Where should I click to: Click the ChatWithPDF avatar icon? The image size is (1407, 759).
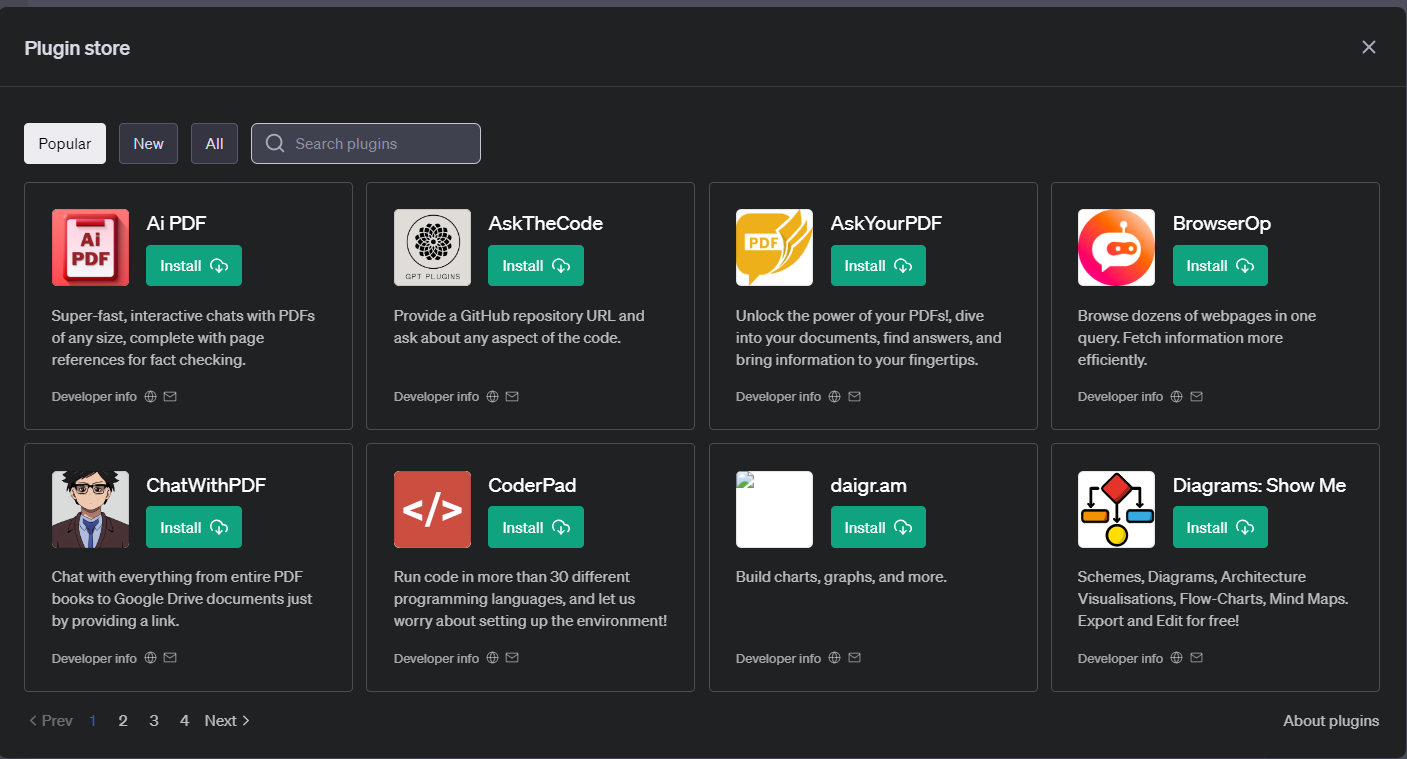[x=90, y=509]
